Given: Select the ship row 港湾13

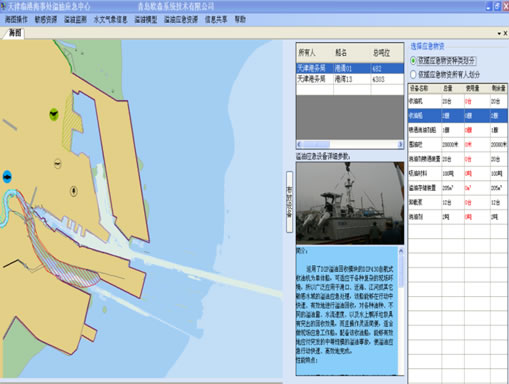Looking at the screenshot, I should 350,79.
